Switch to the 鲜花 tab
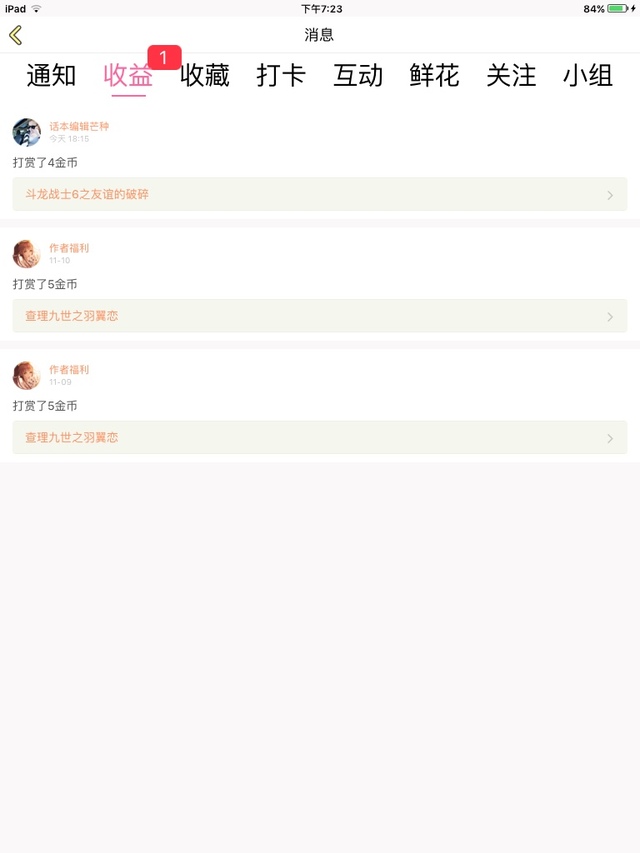This screenshot has width=640, height=853. click(434, 75)
